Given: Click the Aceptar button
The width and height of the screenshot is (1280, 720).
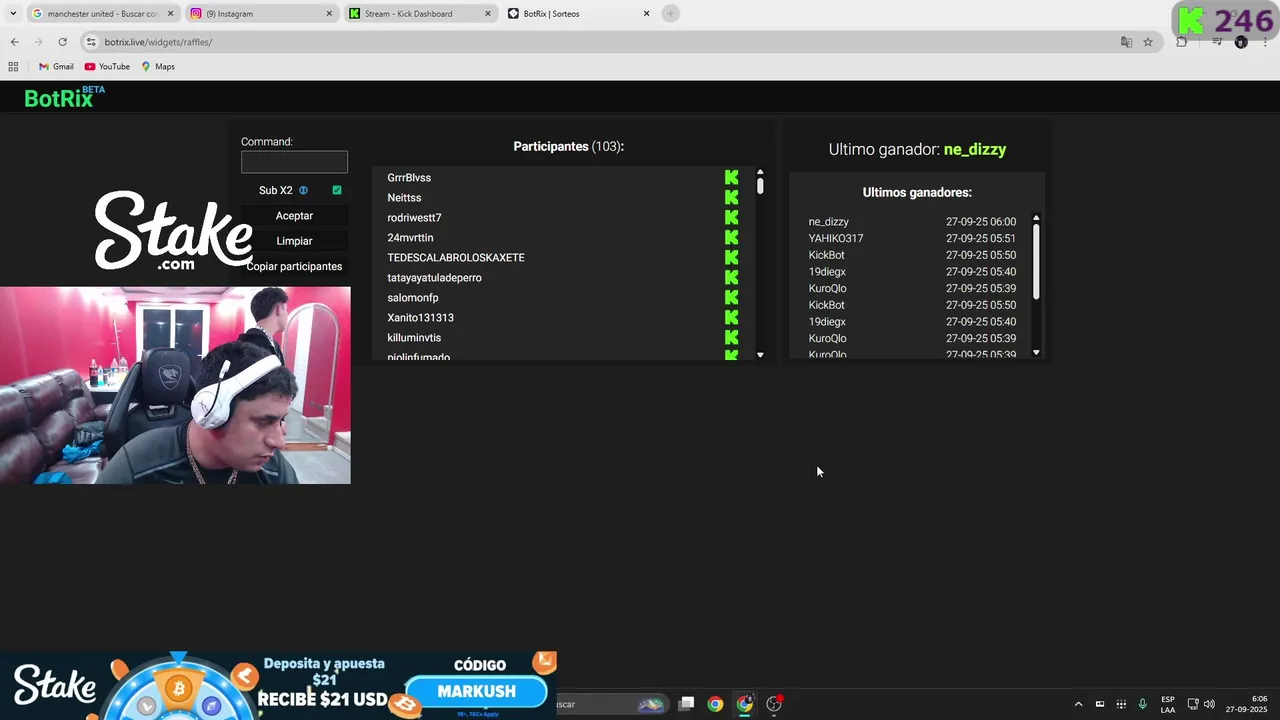Looking at the screenshot, I should point(294,216).
